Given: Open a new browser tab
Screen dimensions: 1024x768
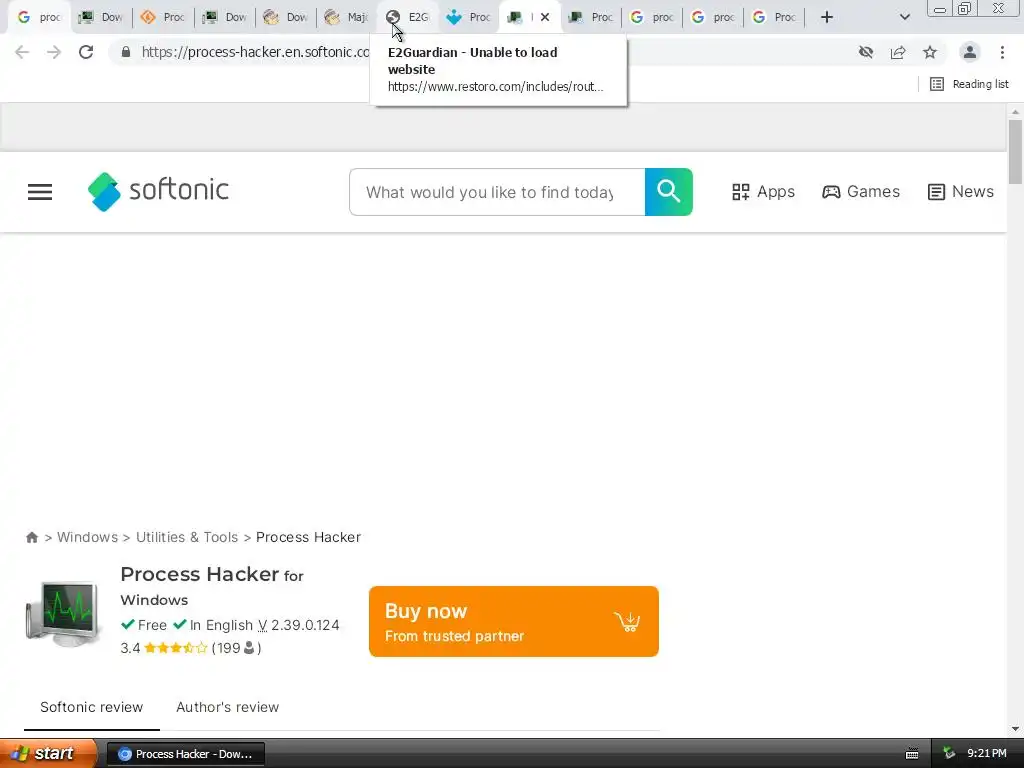Looking at the screenshot, I should [827, 17].
